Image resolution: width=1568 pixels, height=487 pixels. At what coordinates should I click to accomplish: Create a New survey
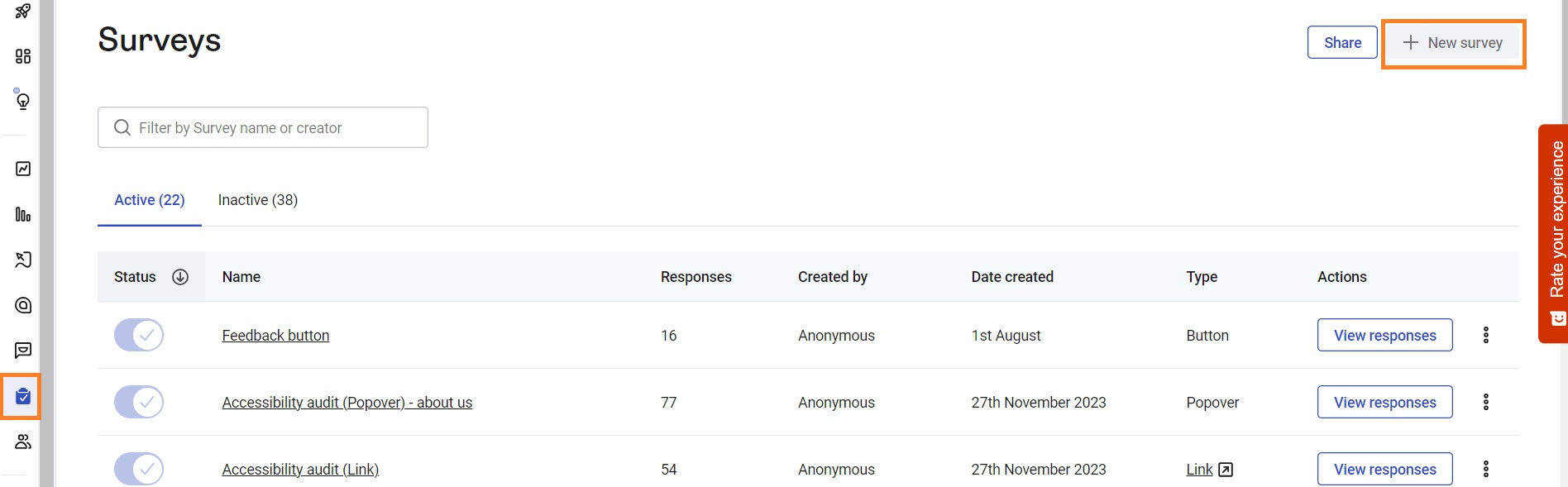point(1452,42)
